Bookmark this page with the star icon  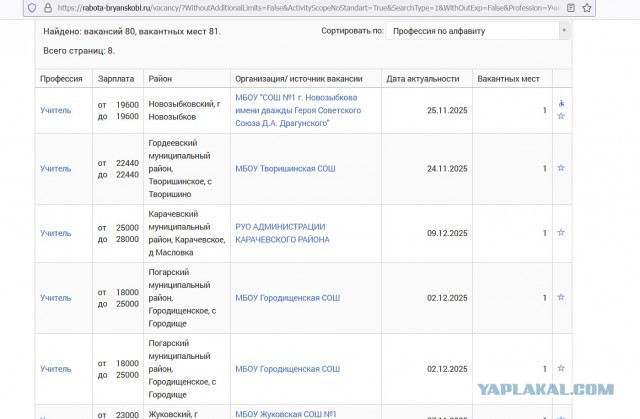coord(587,8)
